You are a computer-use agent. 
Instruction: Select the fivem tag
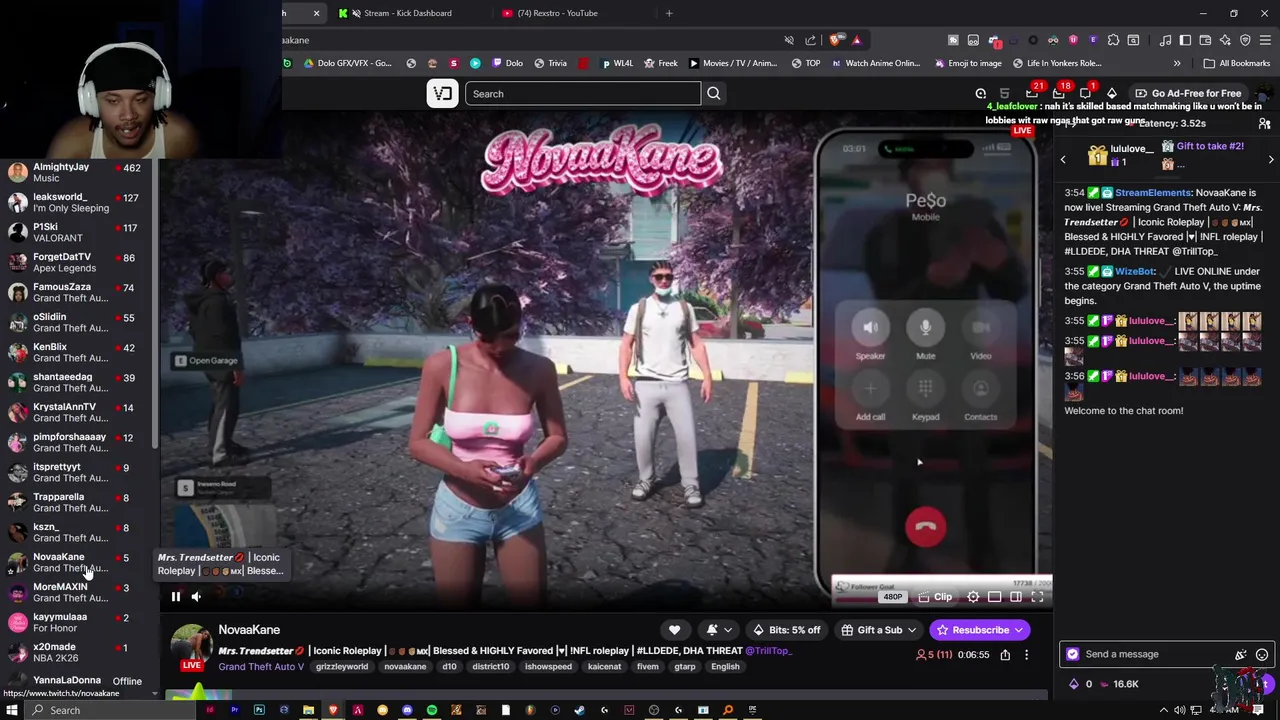point(647,667)
